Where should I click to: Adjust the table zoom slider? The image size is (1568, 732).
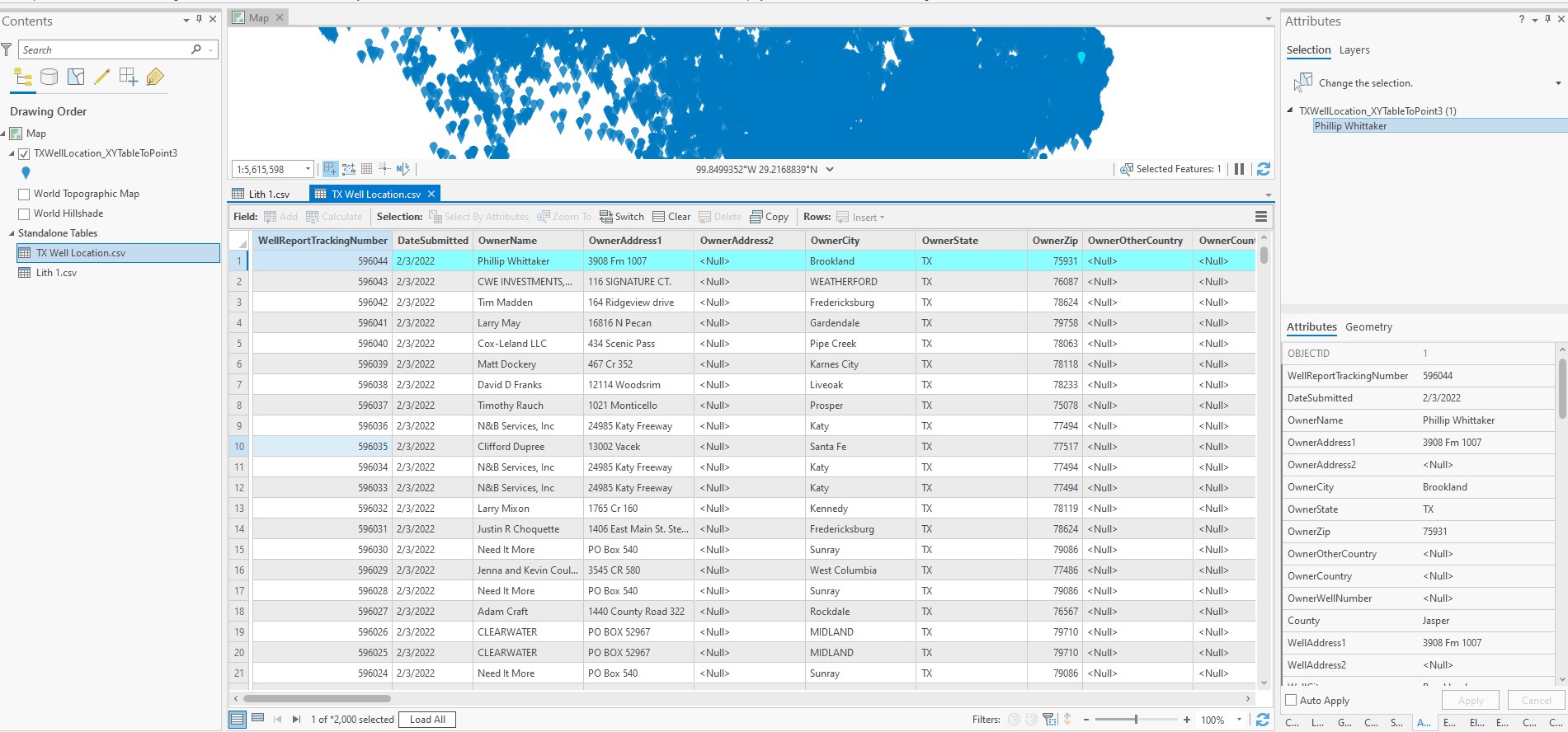[x=1136, y=720]
